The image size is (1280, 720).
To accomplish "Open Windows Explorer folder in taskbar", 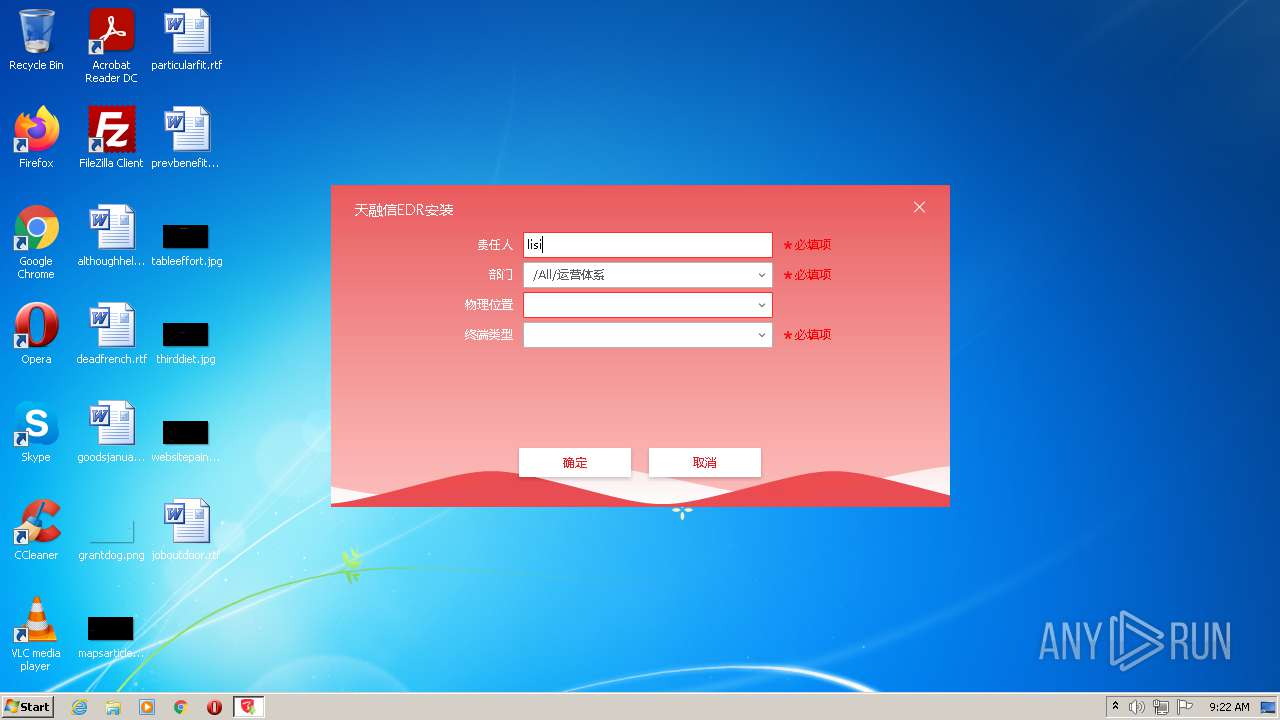I will 113,707.
